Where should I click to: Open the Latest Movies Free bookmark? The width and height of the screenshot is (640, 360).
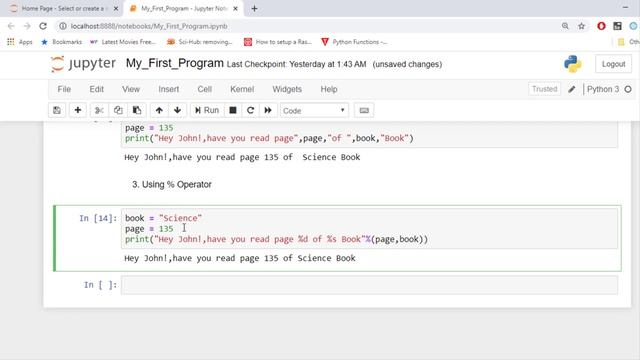point(123,42)
